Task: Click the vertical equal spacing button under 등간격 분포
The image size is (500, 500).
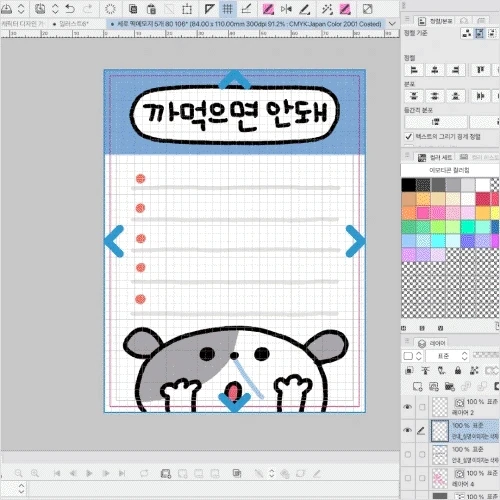Action: coord(435,122)
